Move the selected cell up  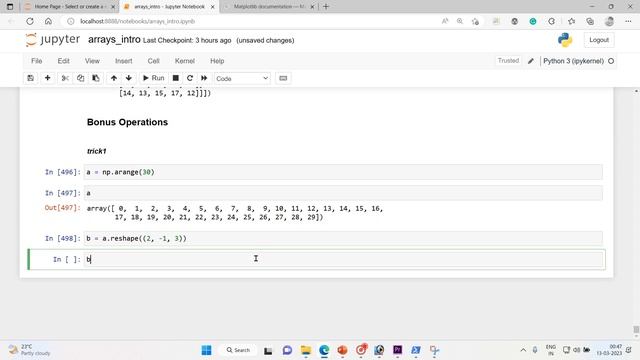coord(114,78)
